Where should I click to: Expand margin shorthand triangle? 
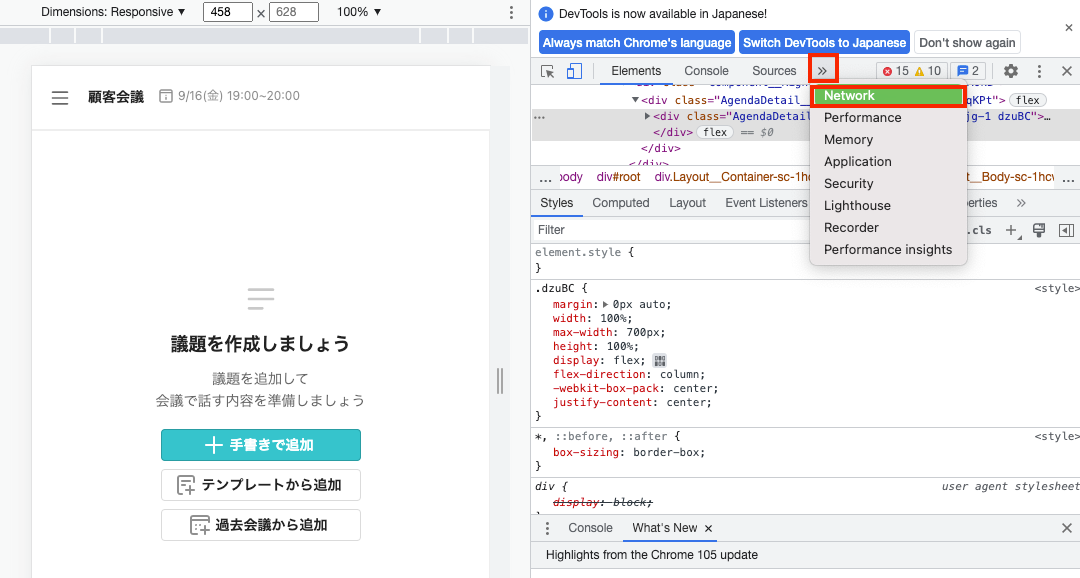pyautogui.click(x=605, y=305)
